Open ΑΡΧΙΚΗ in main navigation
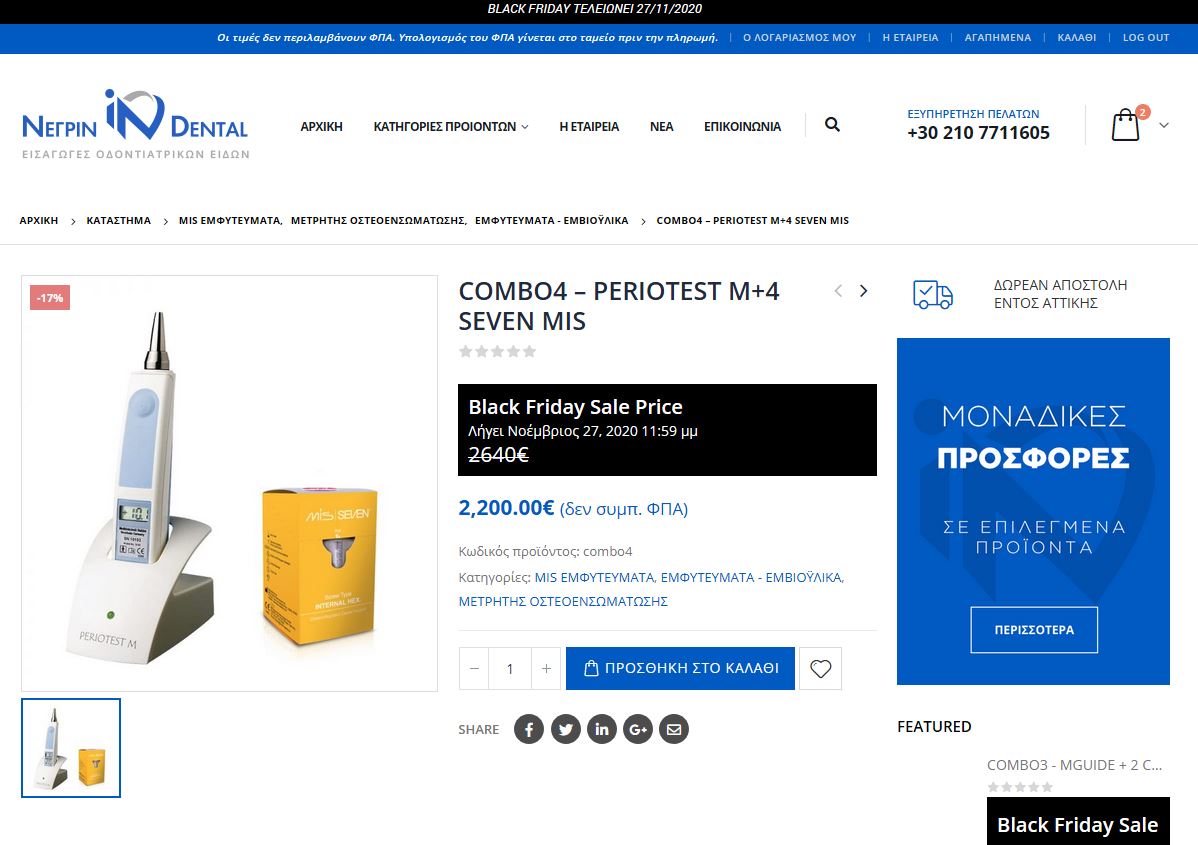 coord(322,127)
